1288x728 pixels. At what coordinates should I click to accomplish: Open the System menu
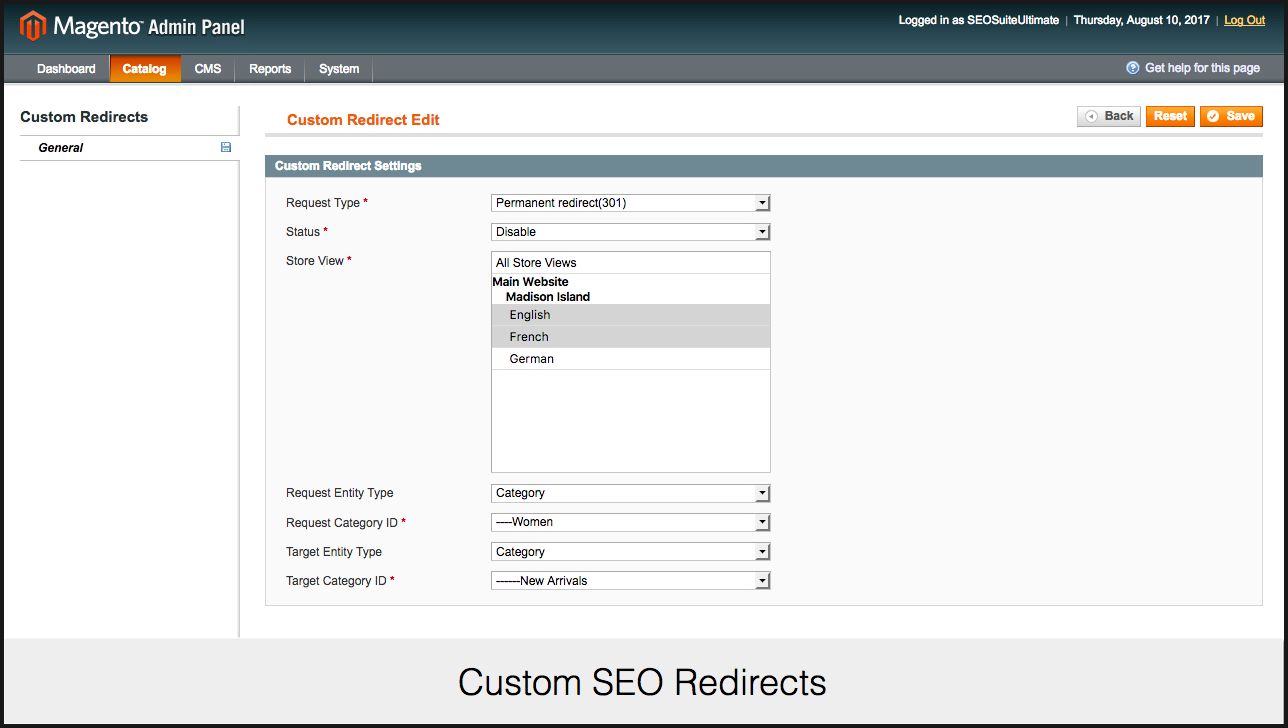click(x=339, y=69)
